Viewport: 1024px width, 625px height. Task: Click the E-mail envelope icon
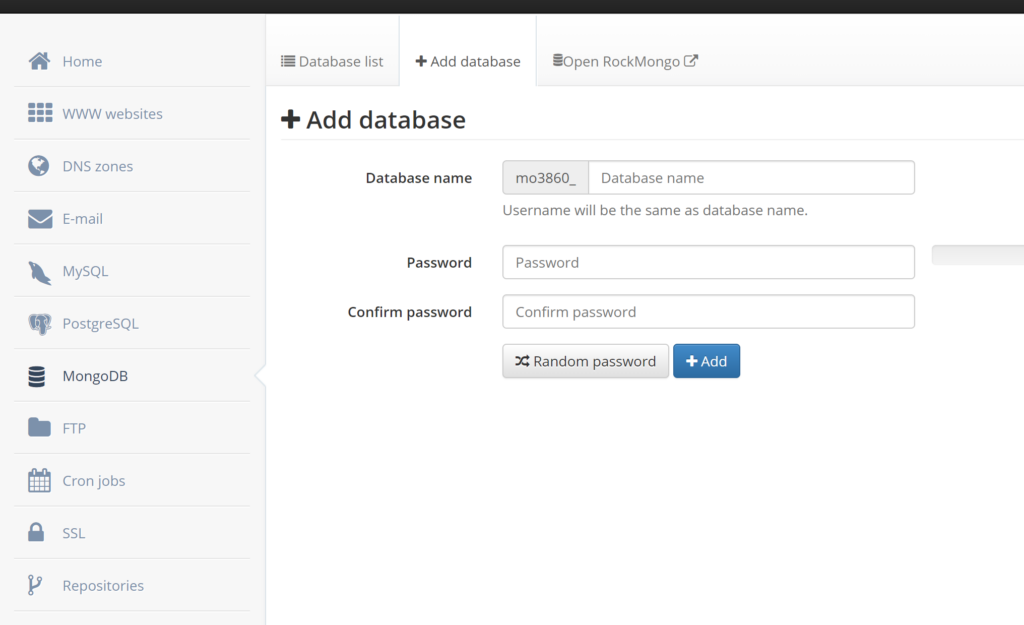click(x=39, y=219)
